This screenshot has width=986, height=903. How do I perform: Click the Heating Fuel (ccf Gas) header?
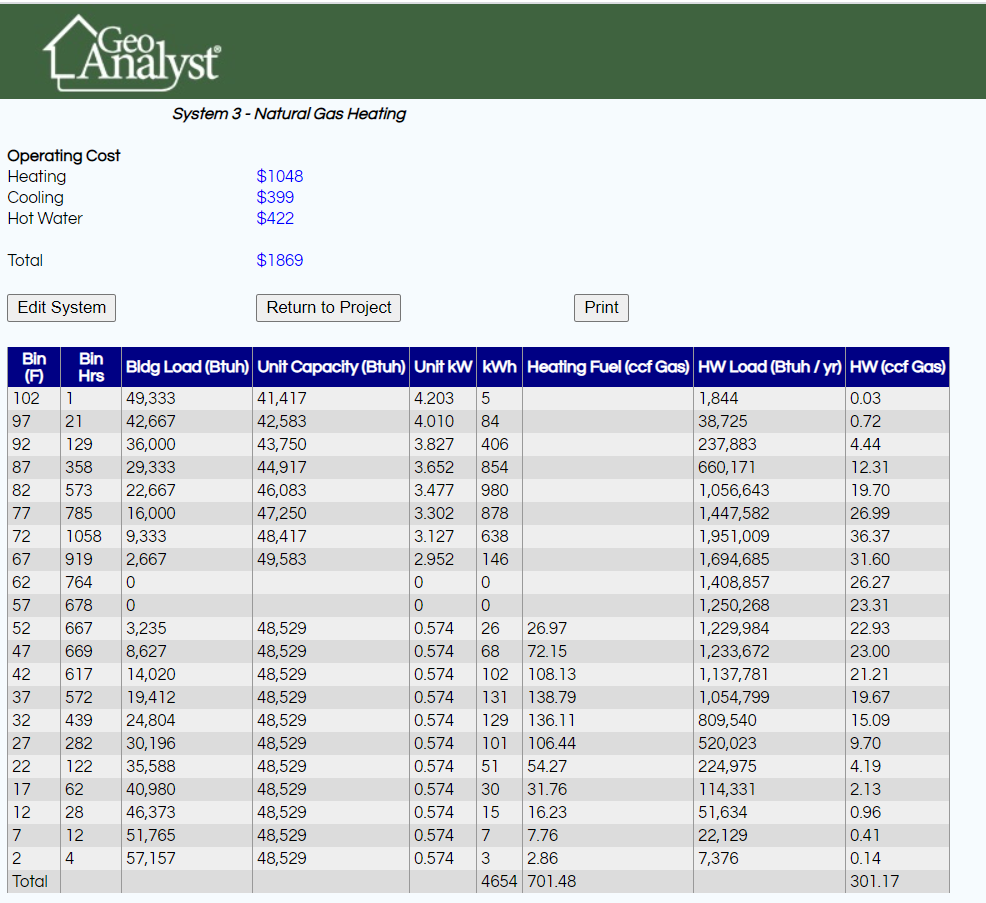(608, 367)
